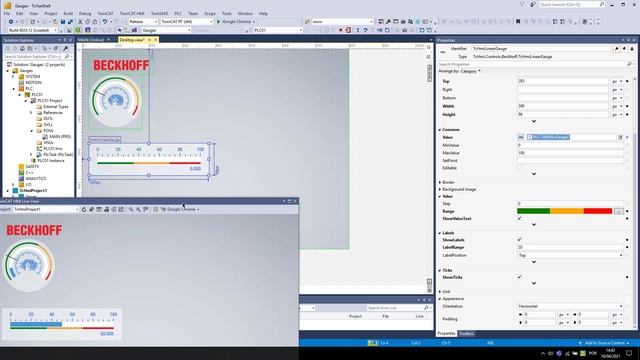Show more Common properties via down chevron
Viewport: 640px width, 360px height.
point(534,174)
